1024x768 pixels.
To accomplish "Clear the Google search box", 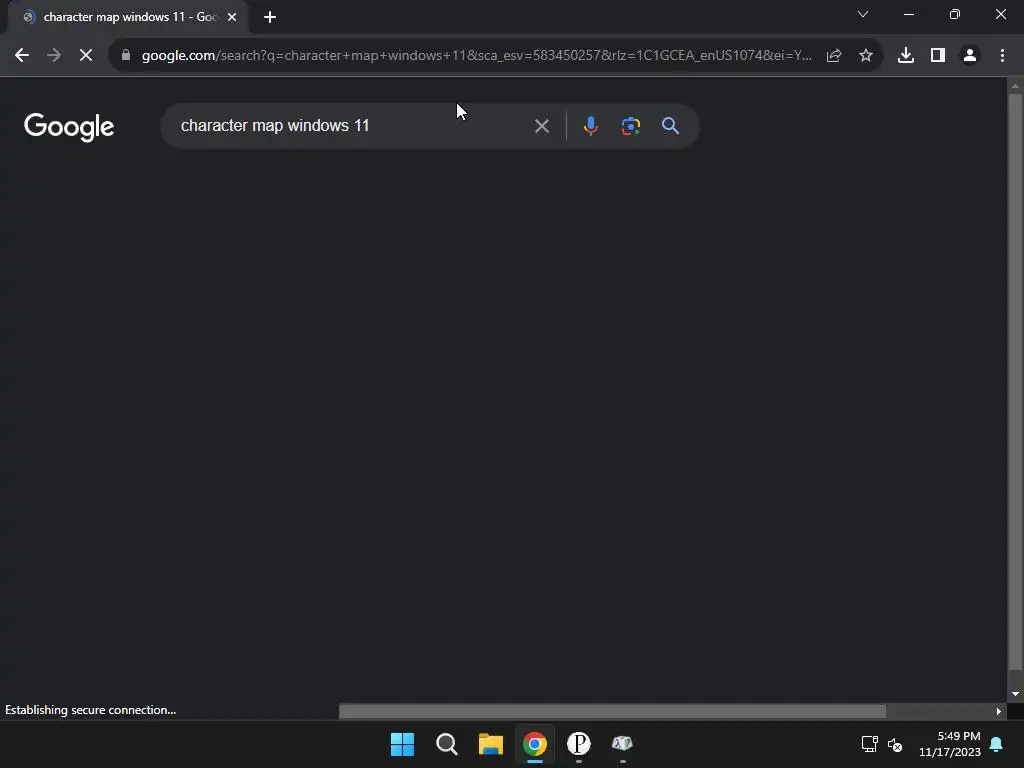I will [542, 126].
